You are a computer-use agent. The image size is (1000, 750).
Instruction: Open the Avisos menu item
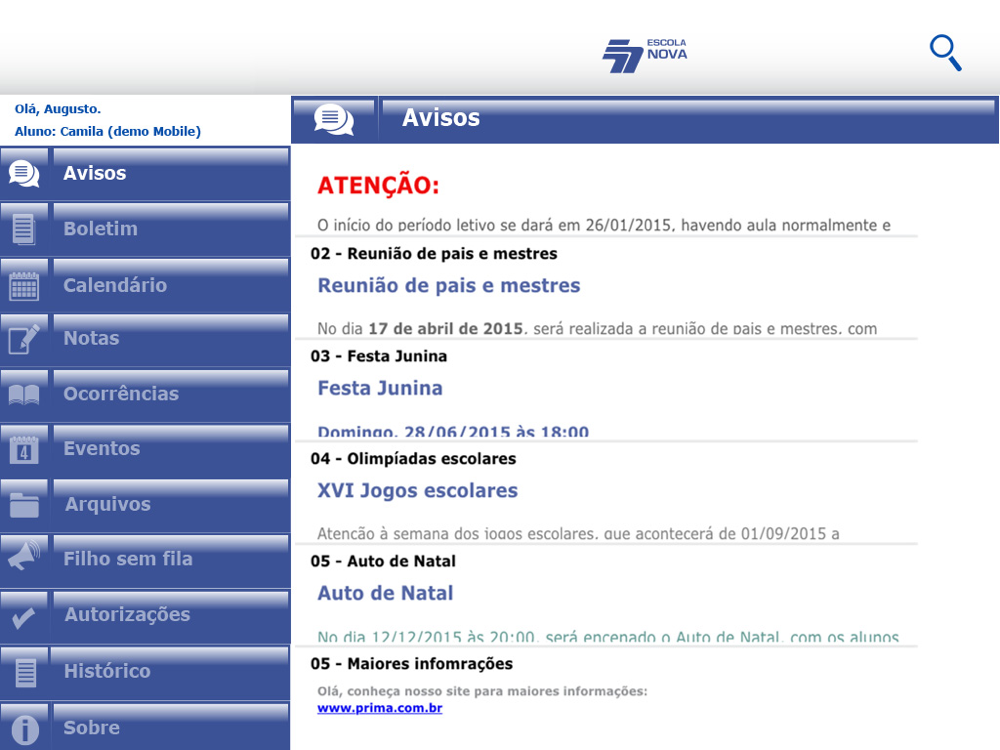click(145, 173)
